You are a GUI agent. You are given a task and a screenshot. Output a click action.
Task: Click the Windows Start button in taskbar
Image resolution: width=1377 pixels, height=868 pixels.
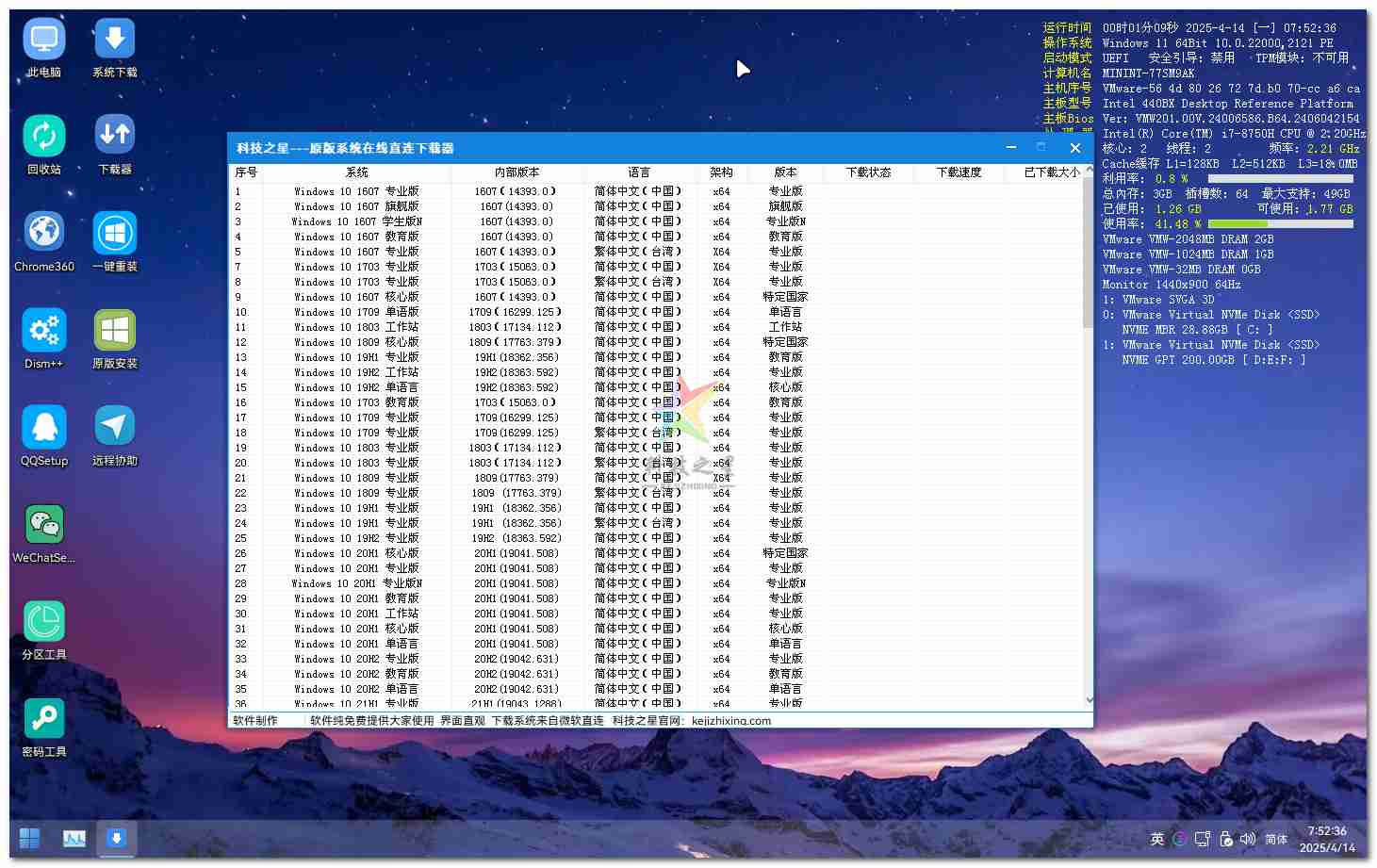pos(29,838)
